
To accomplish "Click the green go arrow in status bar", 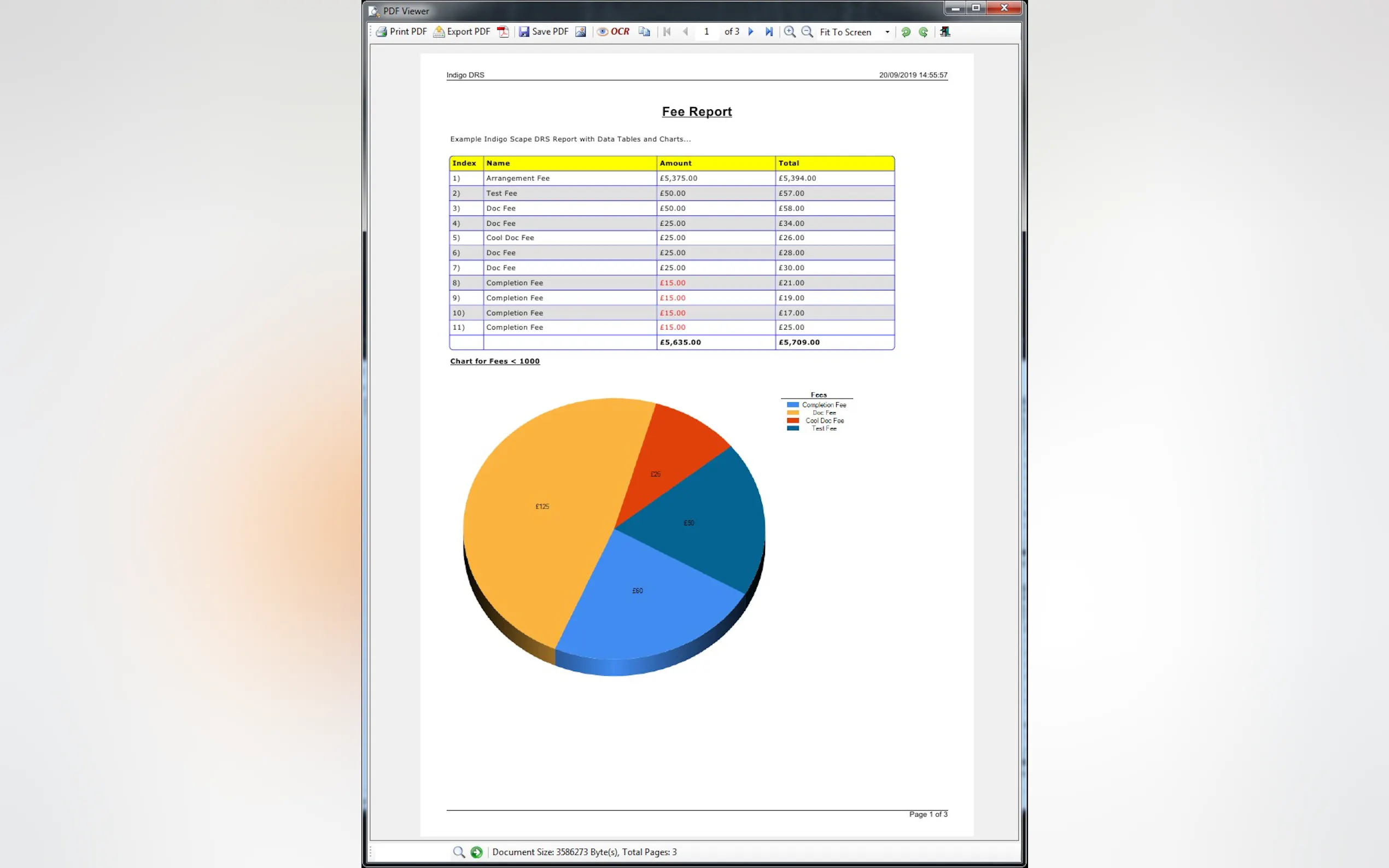I will 477,852.
